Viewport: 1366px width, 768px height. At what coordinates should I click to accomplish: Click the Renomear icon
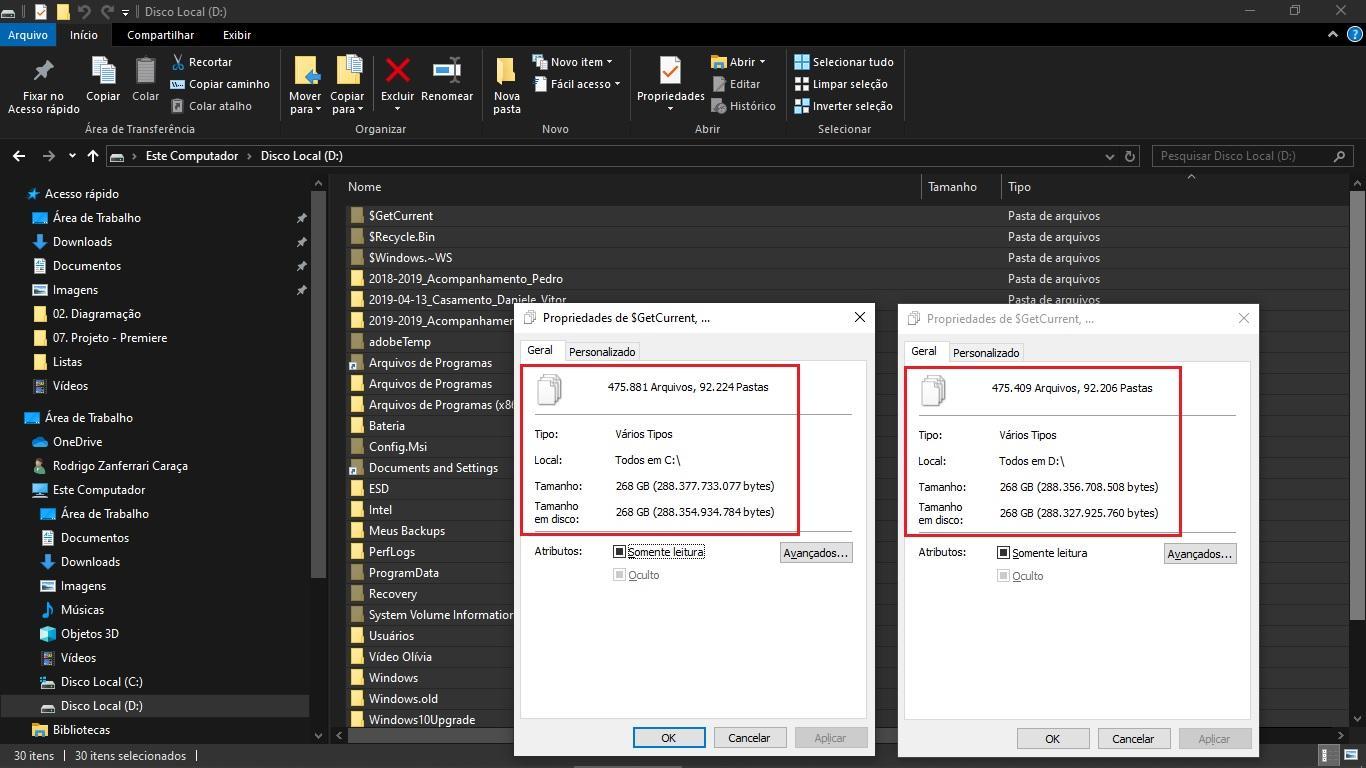(446, 71)
